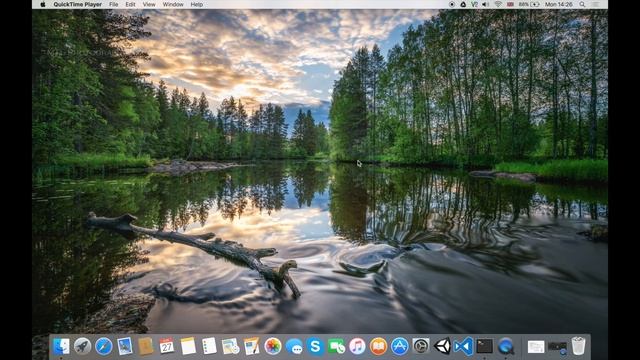
Task: Open Reminders checklist icon in dock
Action: [x=209, y=347]
